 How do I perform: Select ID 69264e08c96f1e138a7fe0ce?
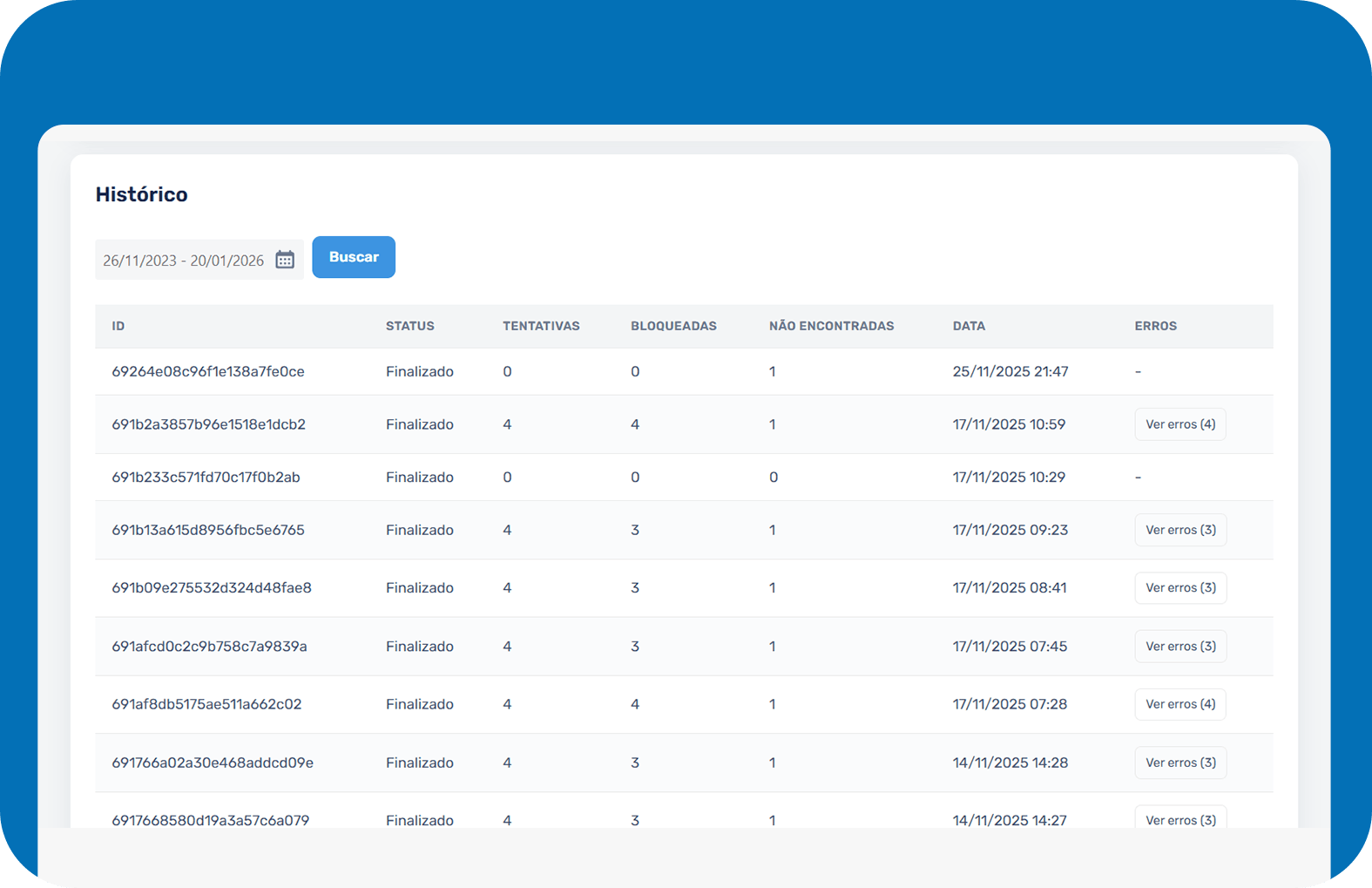point(208,371)
